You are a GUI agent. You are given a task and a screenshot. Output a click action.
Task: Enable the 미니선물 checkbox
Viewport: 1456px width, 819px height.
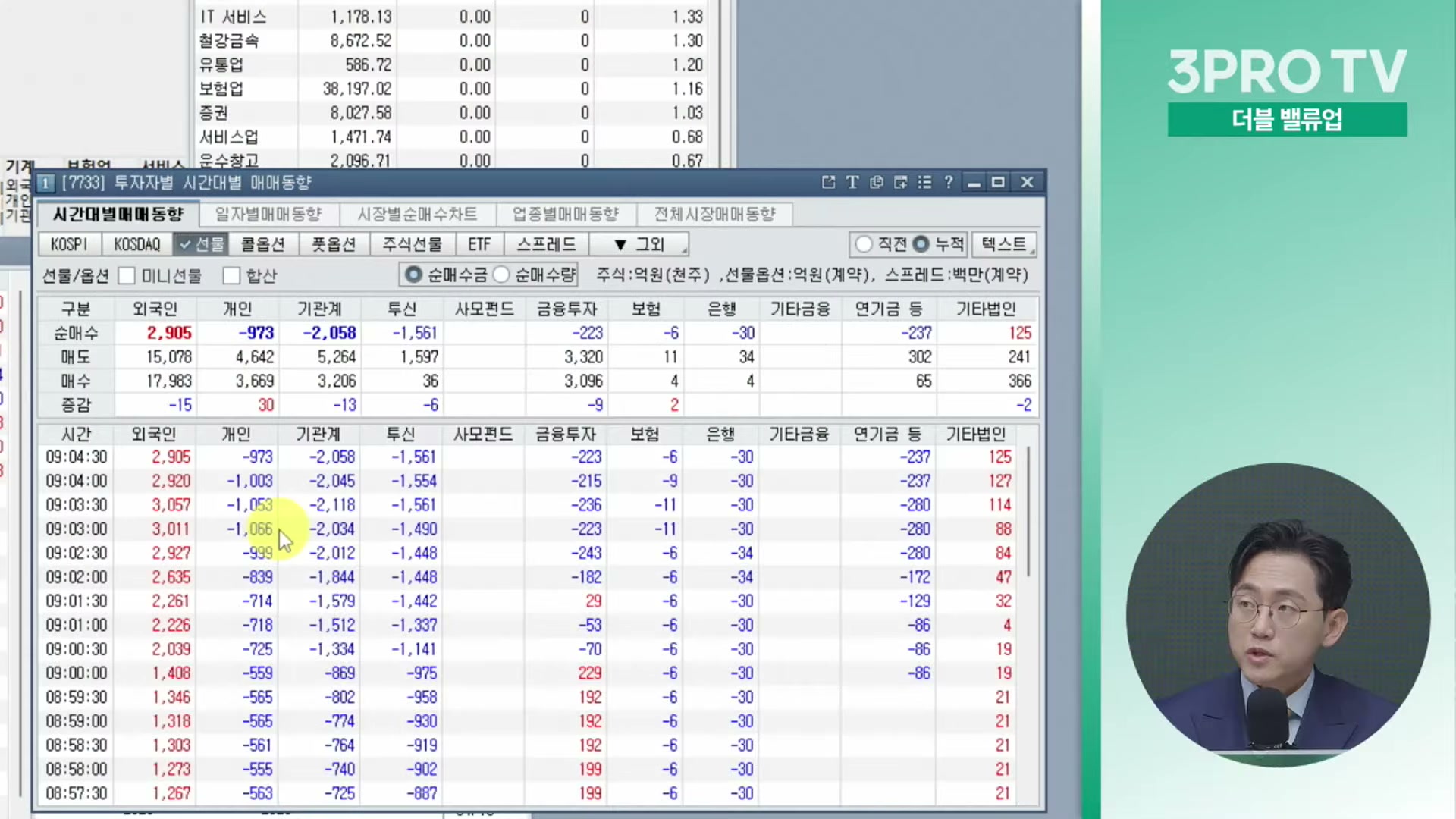point(127,276)
